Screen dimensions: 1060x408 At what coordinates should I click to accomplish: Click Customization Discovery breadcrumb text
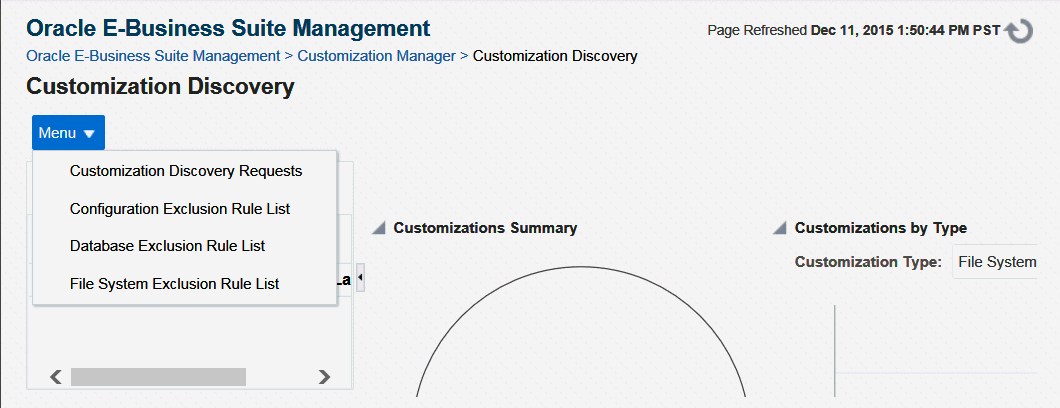coord(555,56)
